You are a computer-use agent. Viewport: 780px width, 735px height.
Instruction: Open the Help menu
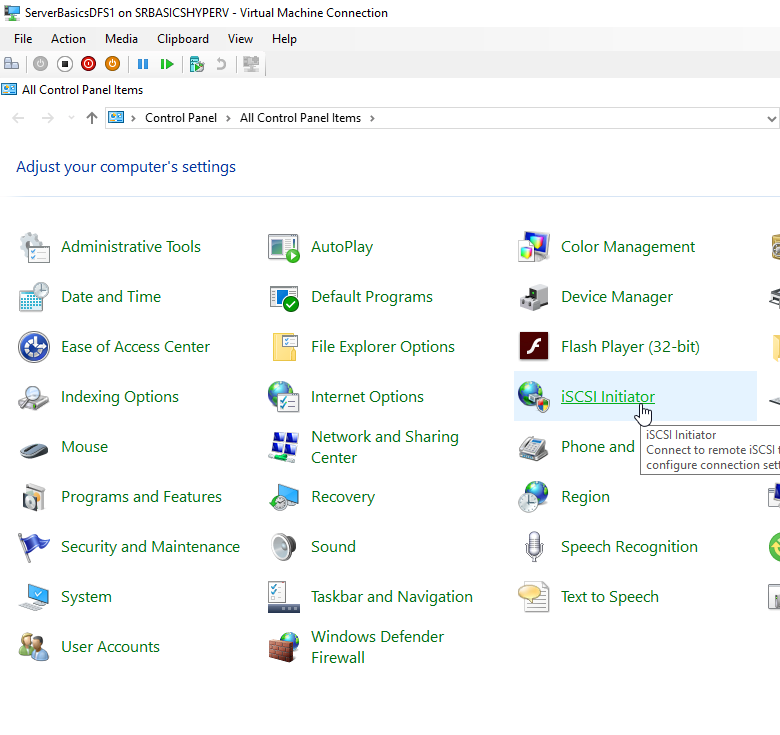tap(284, 39)
